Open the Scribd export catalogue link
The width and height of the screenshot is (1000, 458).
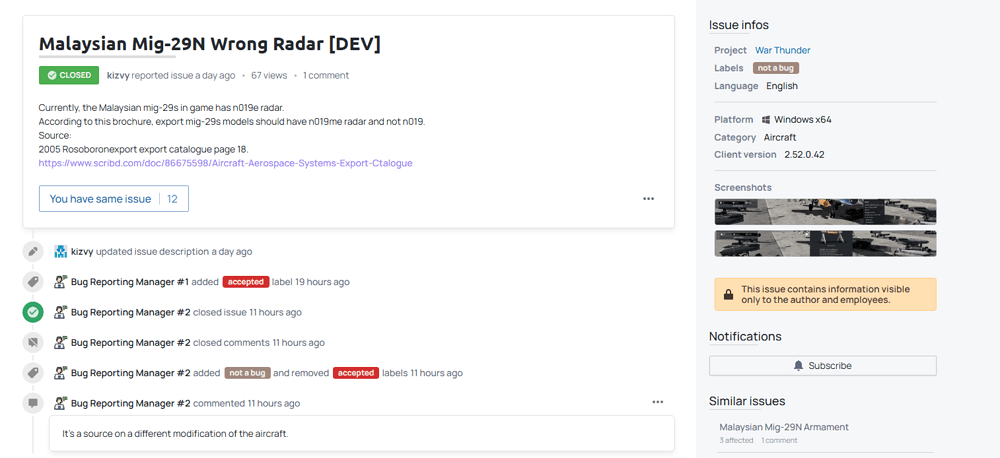click(x=225, y=163)
